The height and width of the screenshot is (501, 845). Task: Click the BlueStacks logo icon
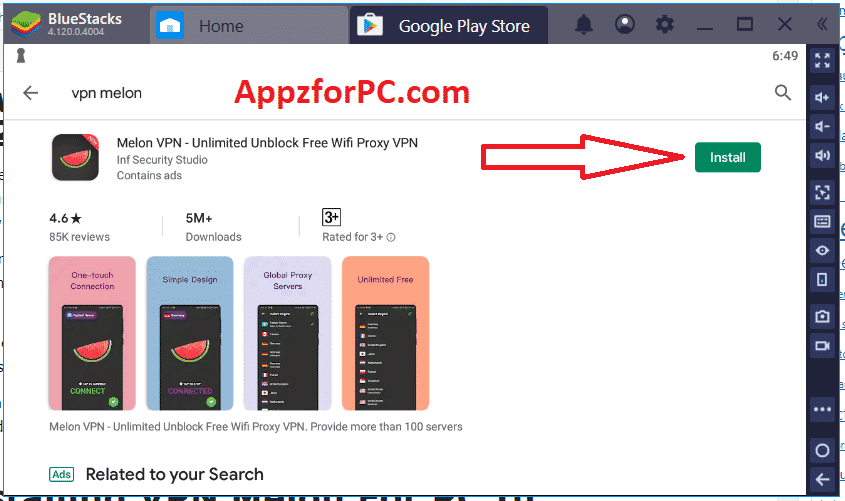[x=25, y=25]
